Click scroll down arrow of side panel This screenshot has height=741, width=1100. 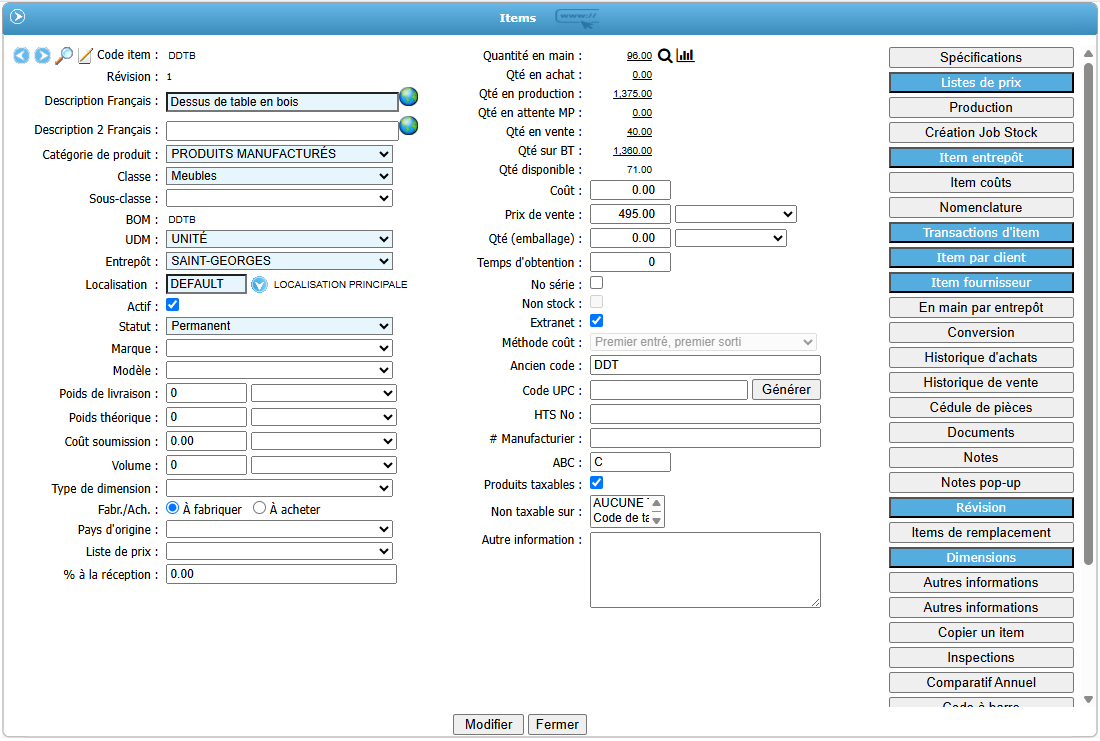(1088, 700)
